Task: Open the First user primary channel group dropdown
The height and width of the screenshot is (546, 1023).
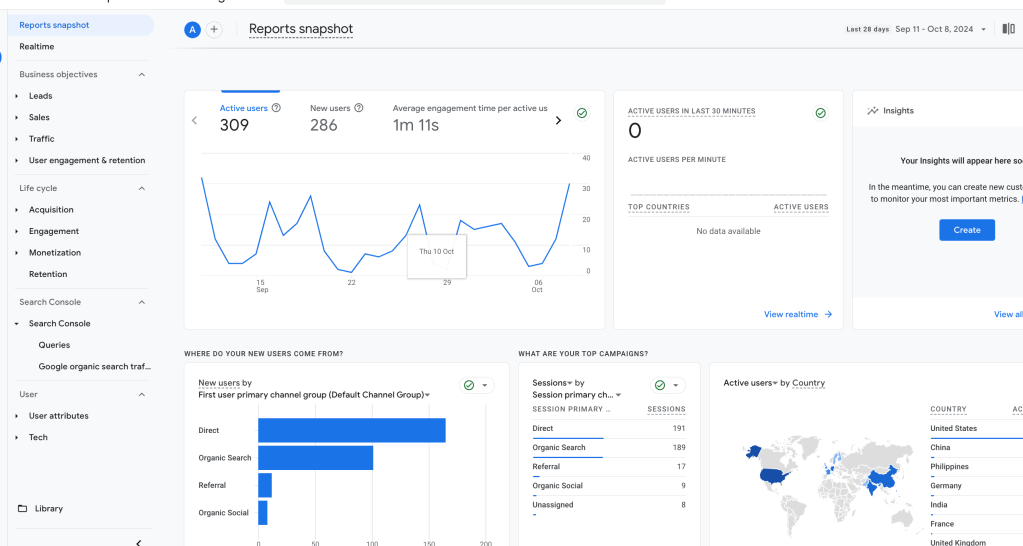Action: 427,395
